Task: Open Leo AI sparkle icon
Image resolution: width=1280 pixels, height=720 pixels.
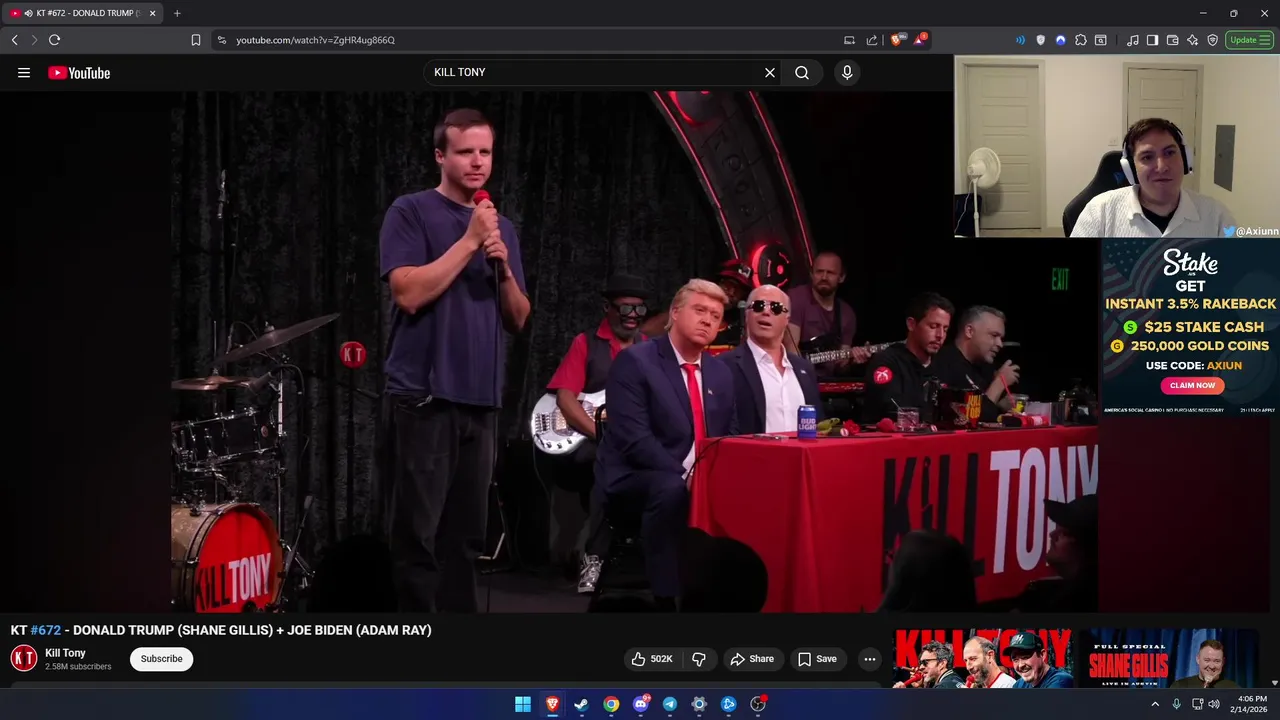Action: (x=1193, y=40)
